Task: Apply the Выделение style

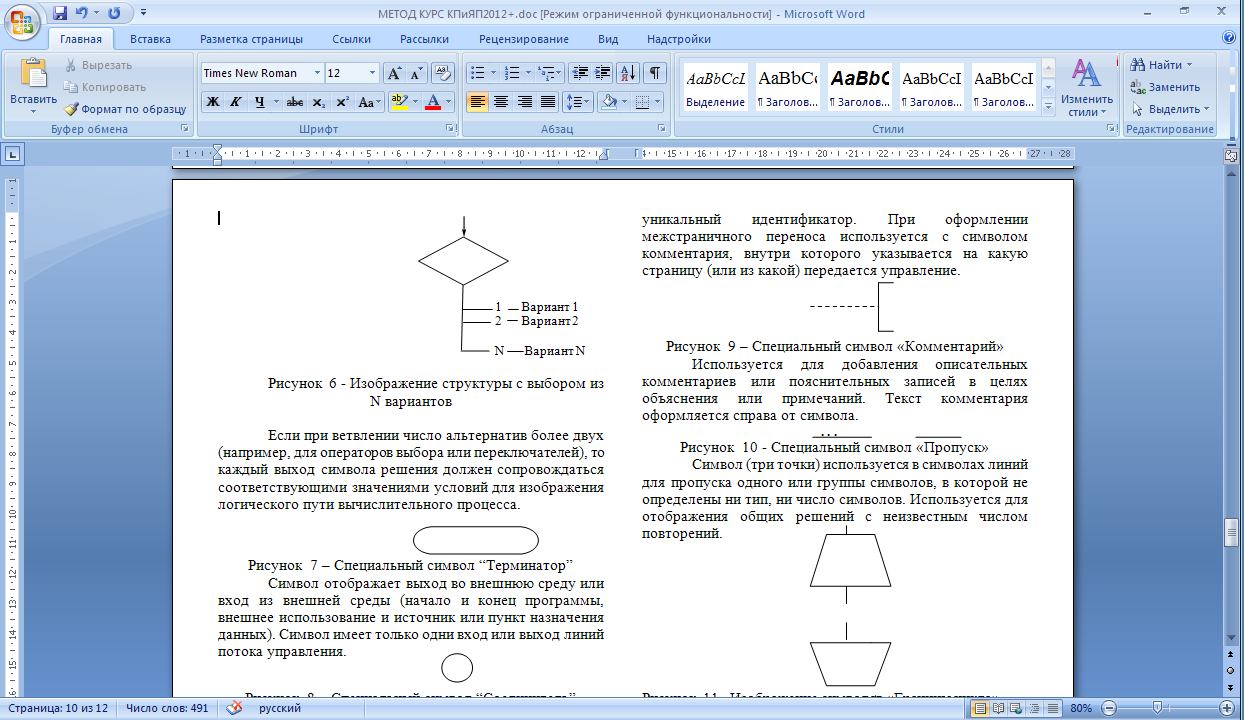Action: coord(716,88)
